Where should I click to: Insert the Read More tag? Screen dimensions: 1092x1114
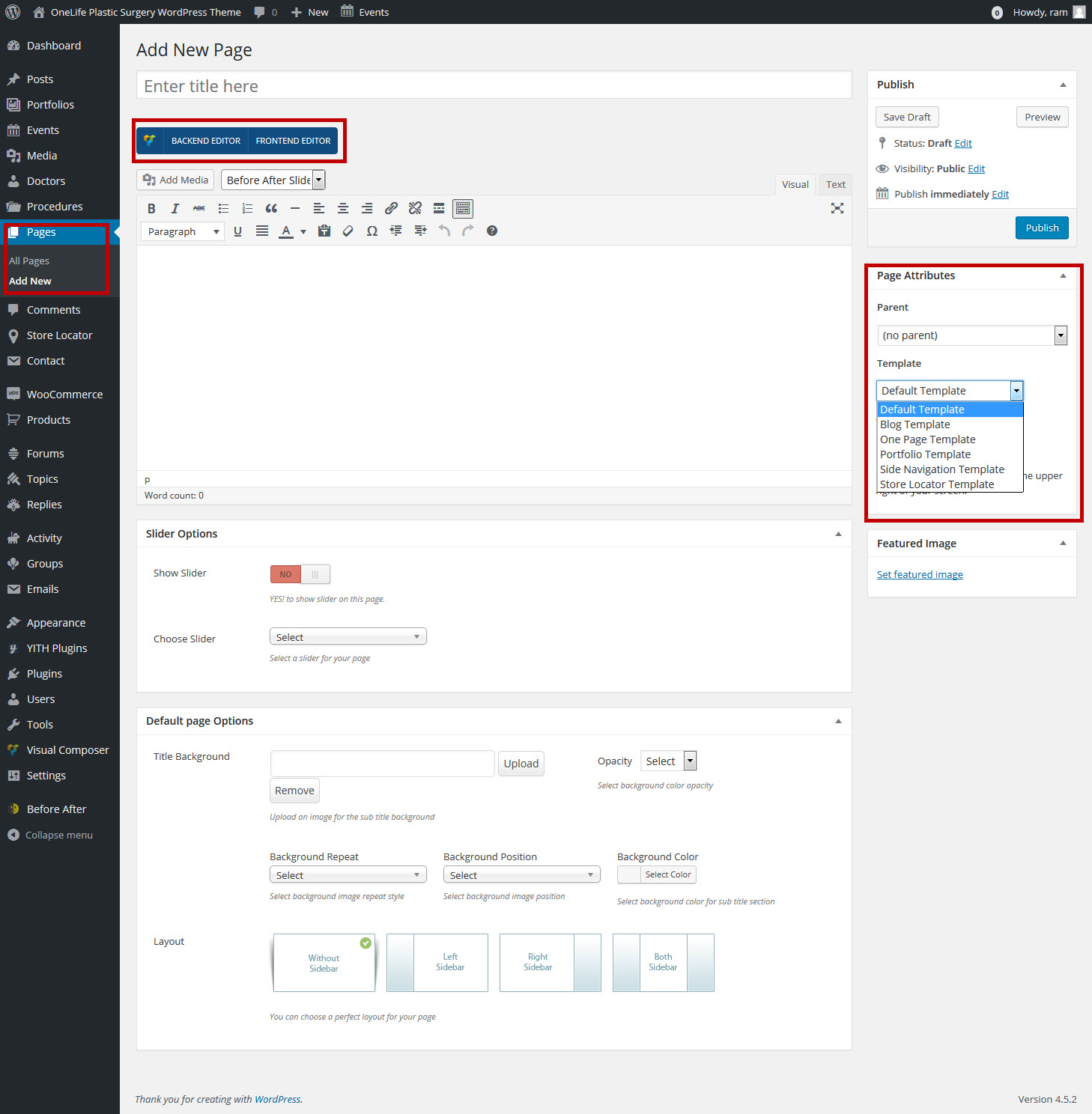438,208
